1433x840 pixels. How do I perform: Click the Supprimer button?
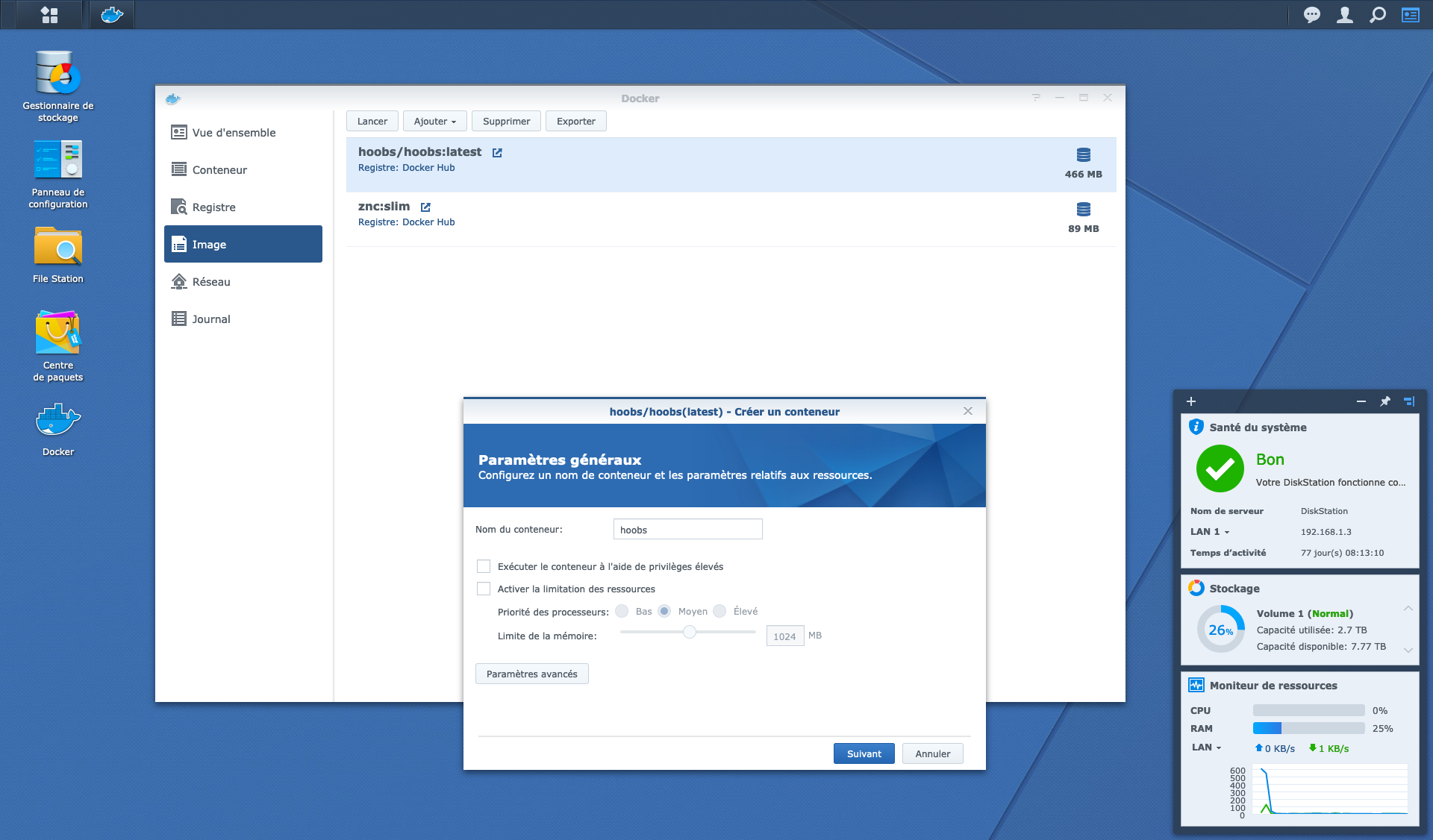coord(507,121)
